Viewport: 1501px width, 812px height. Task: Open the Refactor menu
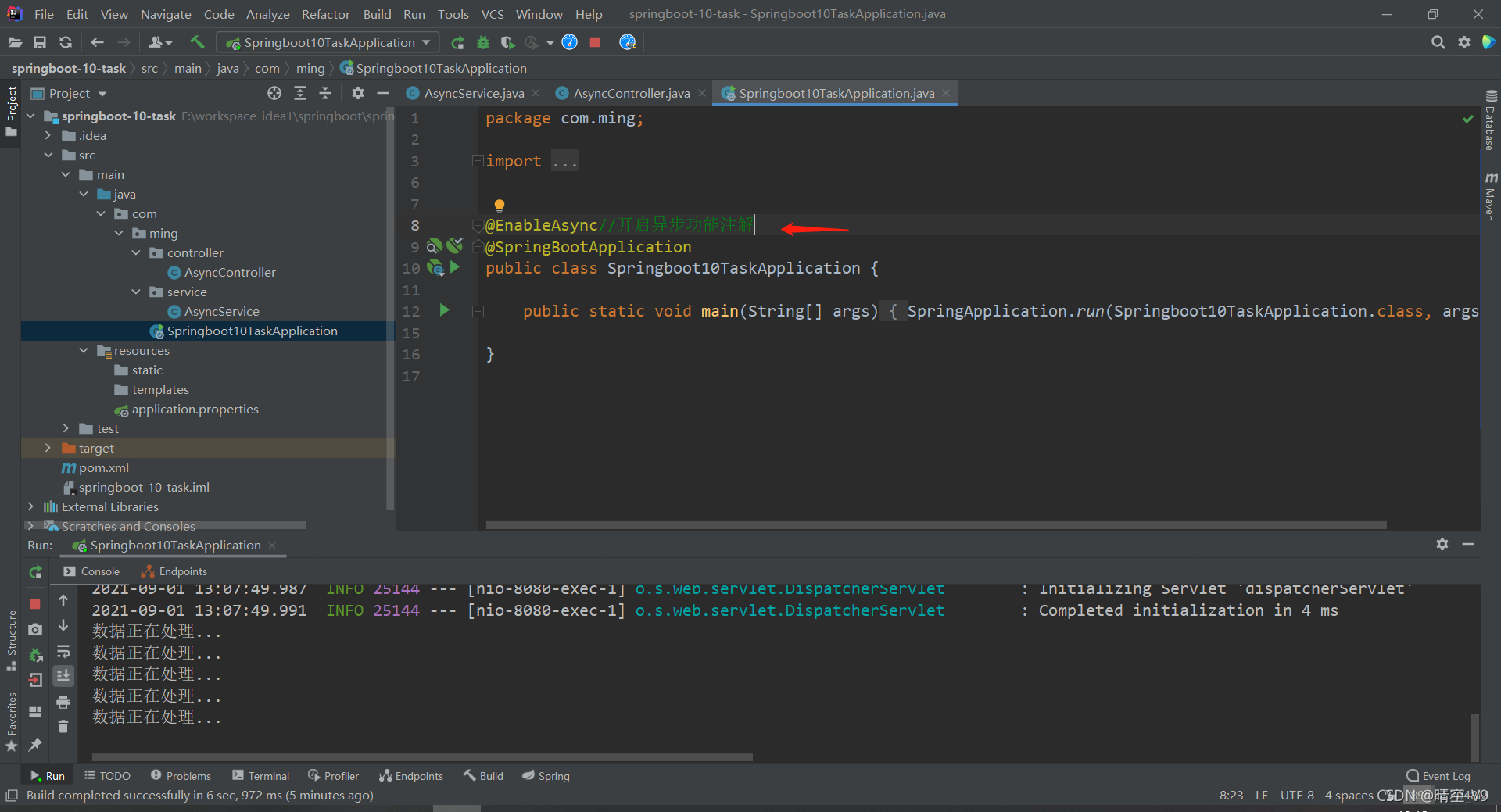coord(325,14)
